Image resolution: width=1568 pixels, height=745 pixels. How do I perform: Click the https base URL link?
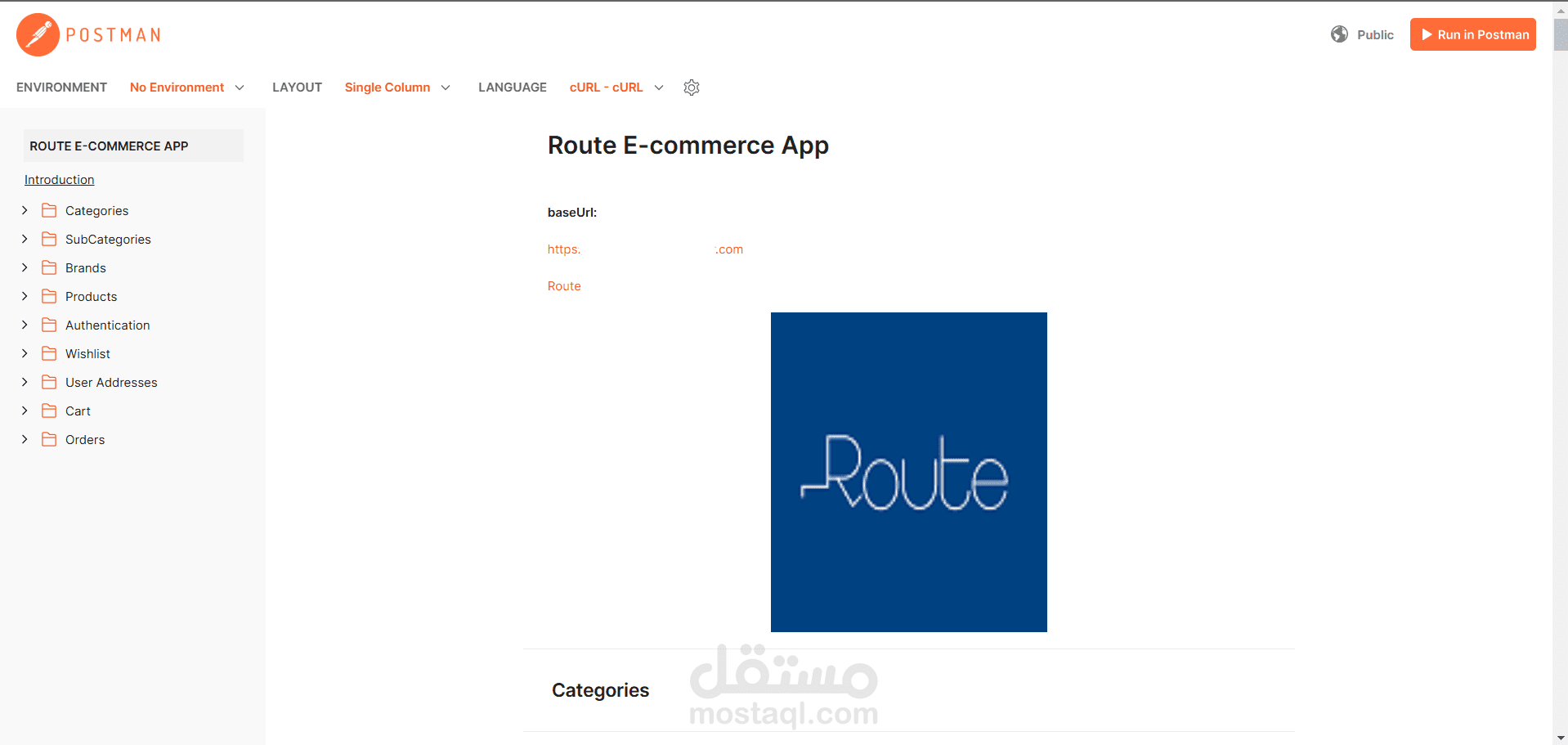pyautogui.click(x=645, y=249)
